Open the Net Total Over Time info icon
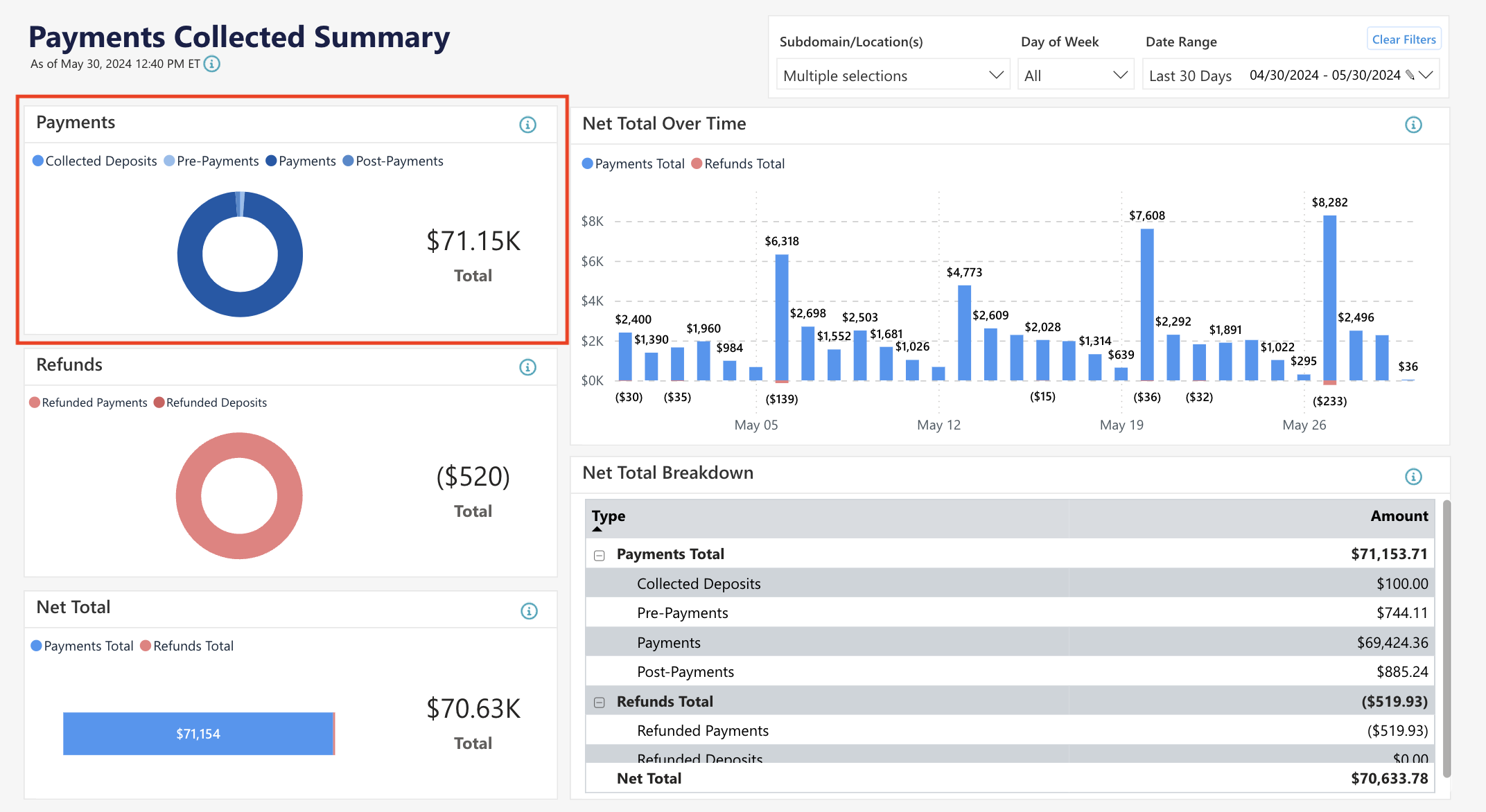The height and width of the screenshot is (812, 1486). point(1414,125)
